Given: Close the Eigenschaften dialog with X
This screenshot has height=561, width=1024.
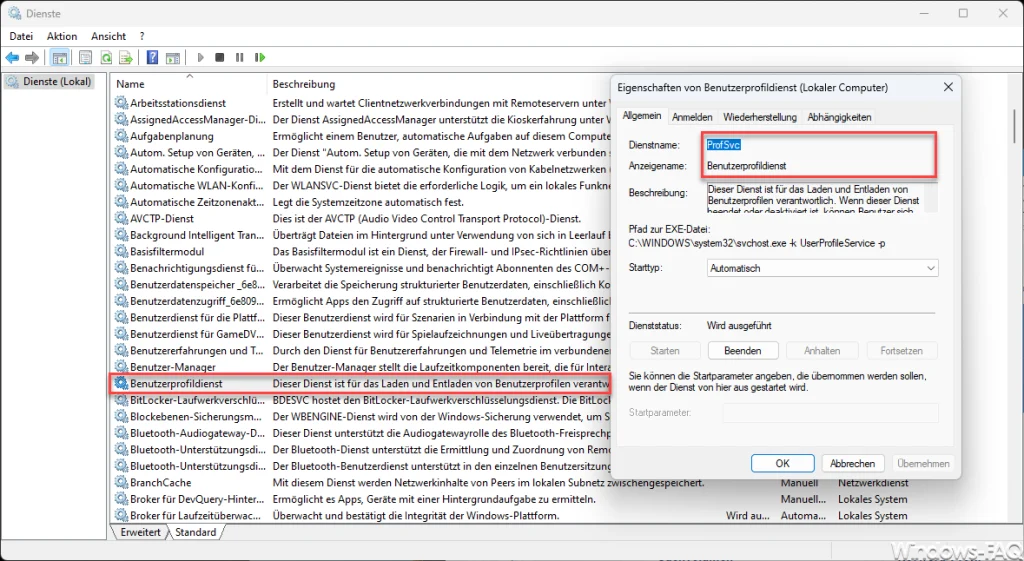Looking at the screenshot, I should click(x=948, y=87).
